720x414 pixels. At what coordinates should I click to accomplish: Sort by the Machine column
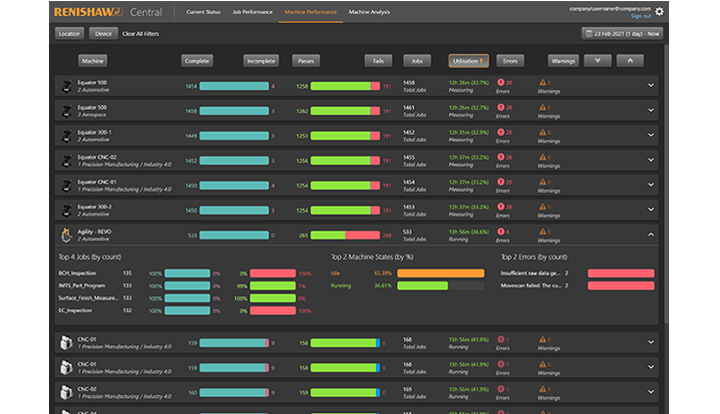coord(93,61)
